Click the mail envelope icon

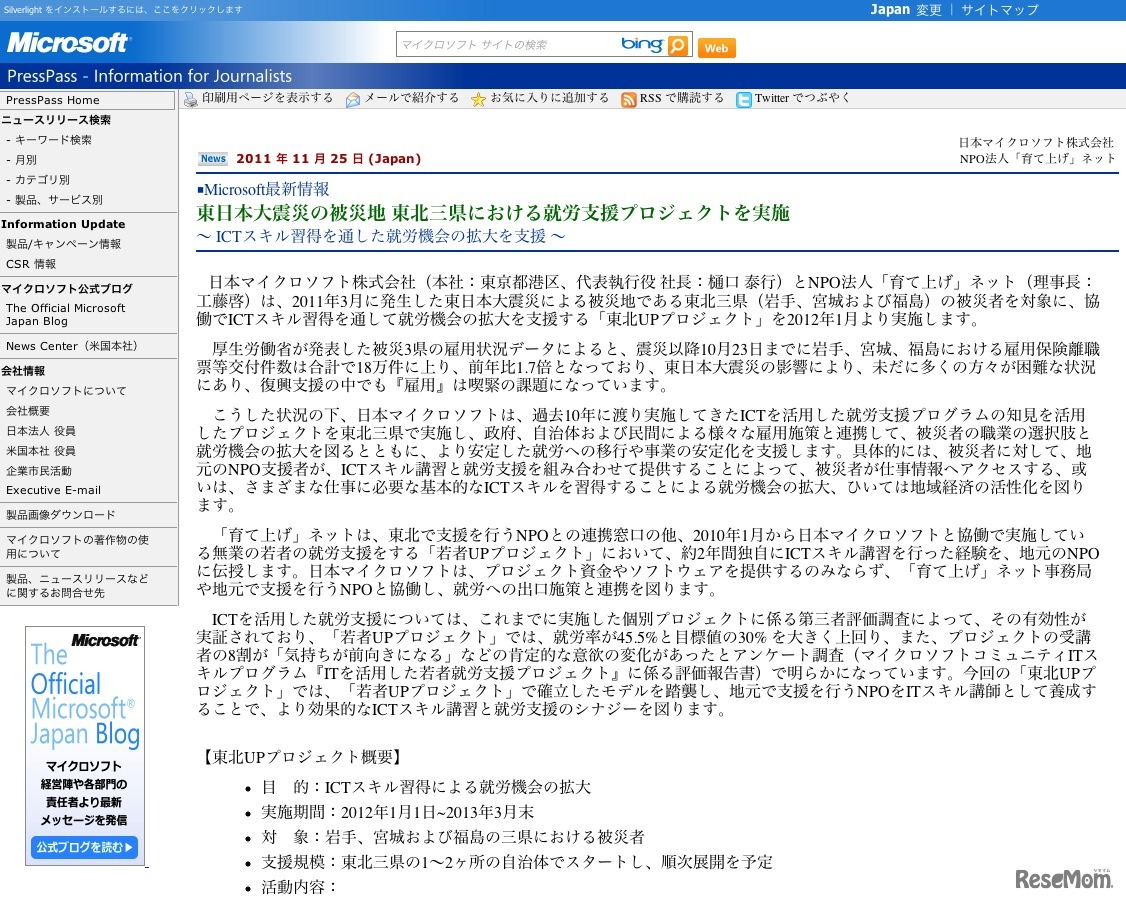click(x=353, y=100)
